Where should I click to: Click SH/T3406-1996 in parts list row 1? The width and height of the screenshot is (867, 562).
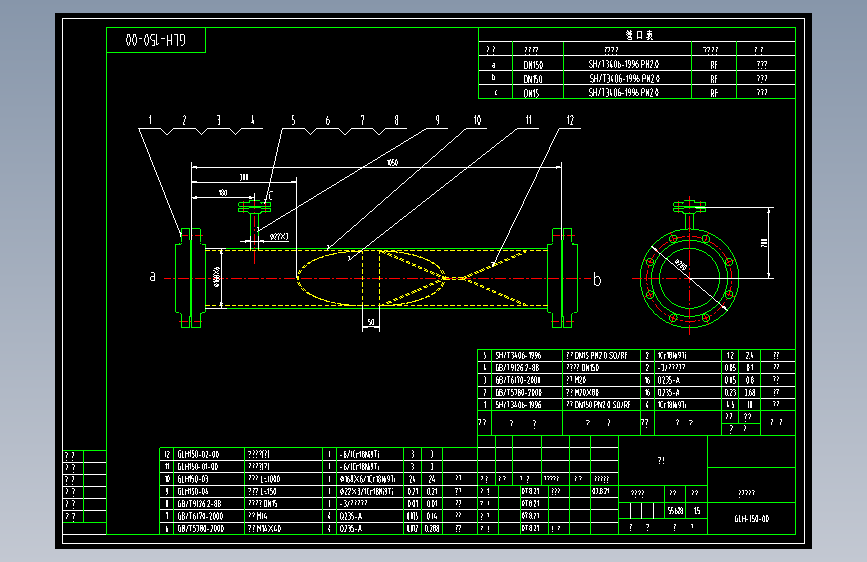518,405
